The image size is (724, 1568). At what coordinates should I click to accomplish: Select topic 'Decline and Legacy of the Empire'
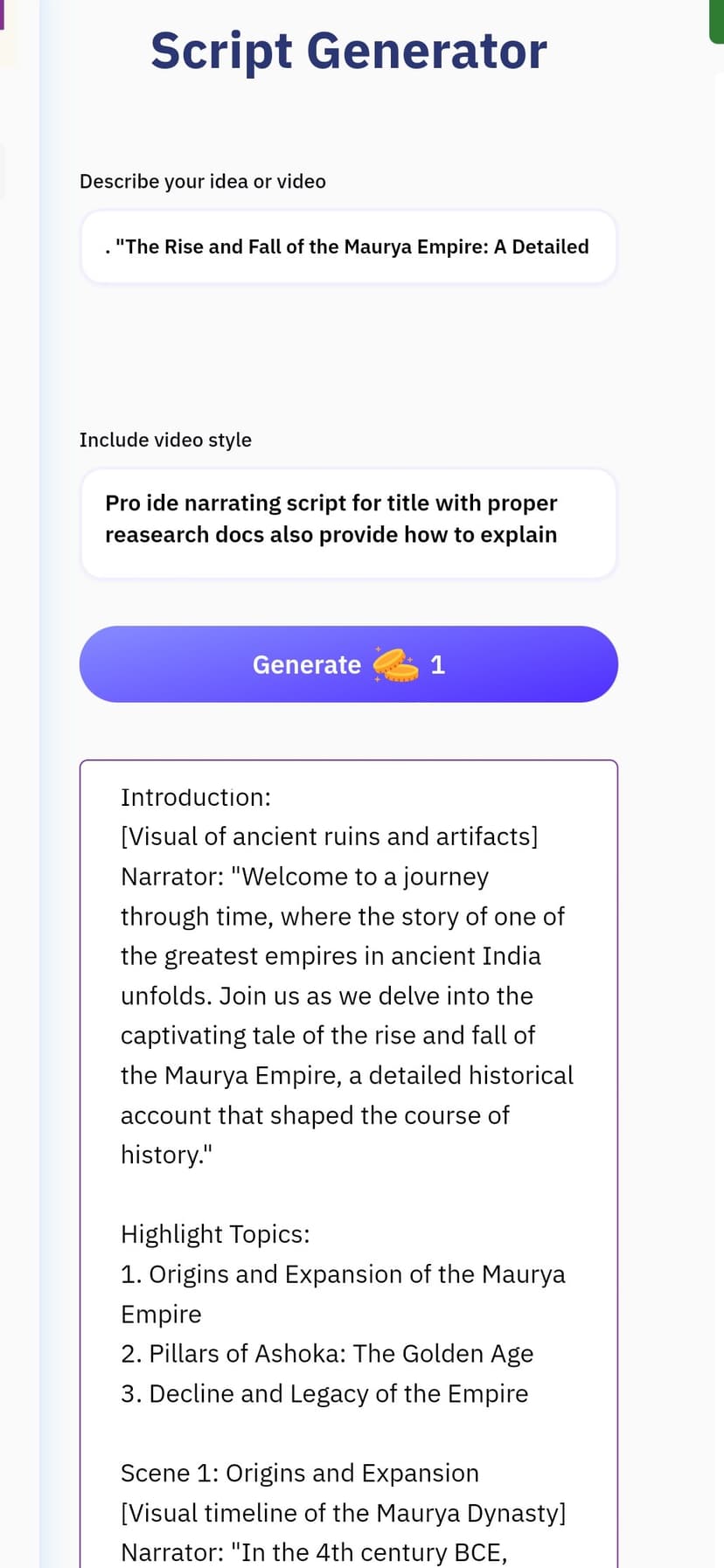(324, 1393)
